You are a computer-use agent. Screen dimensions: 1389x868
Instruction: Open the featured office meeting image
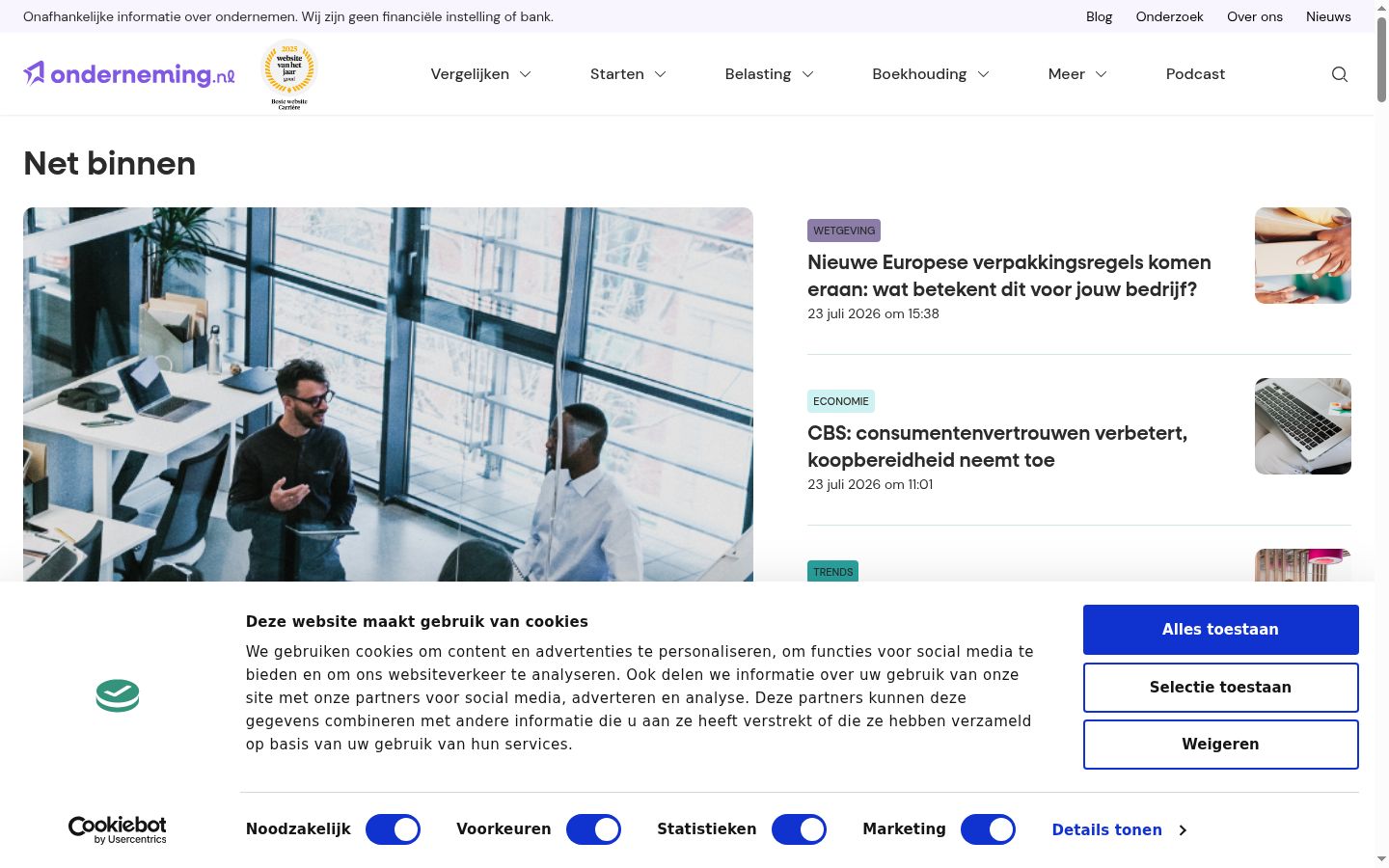pyautogui.click(x=388, y=394)
